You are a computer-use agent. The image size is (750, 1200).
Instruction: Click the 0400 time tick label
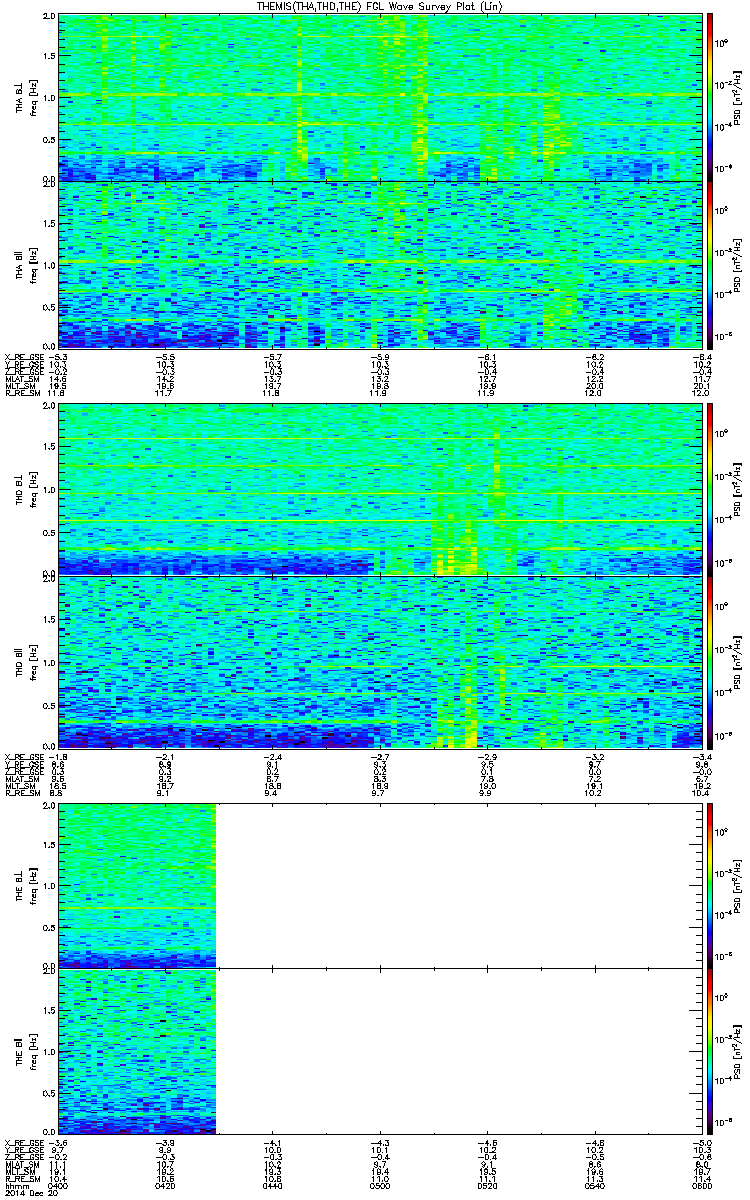(x=58, y=1186)
